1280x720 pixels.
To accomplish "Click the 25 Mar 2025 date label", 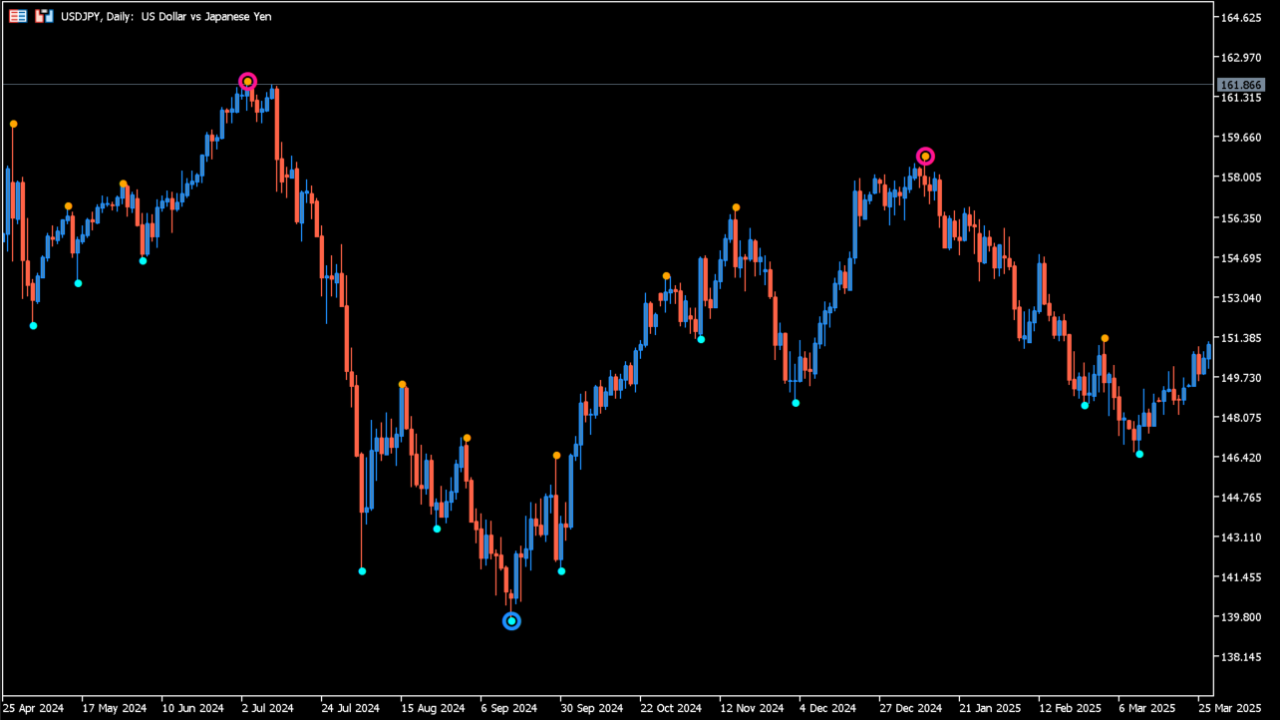I will tap(1231, 708).
